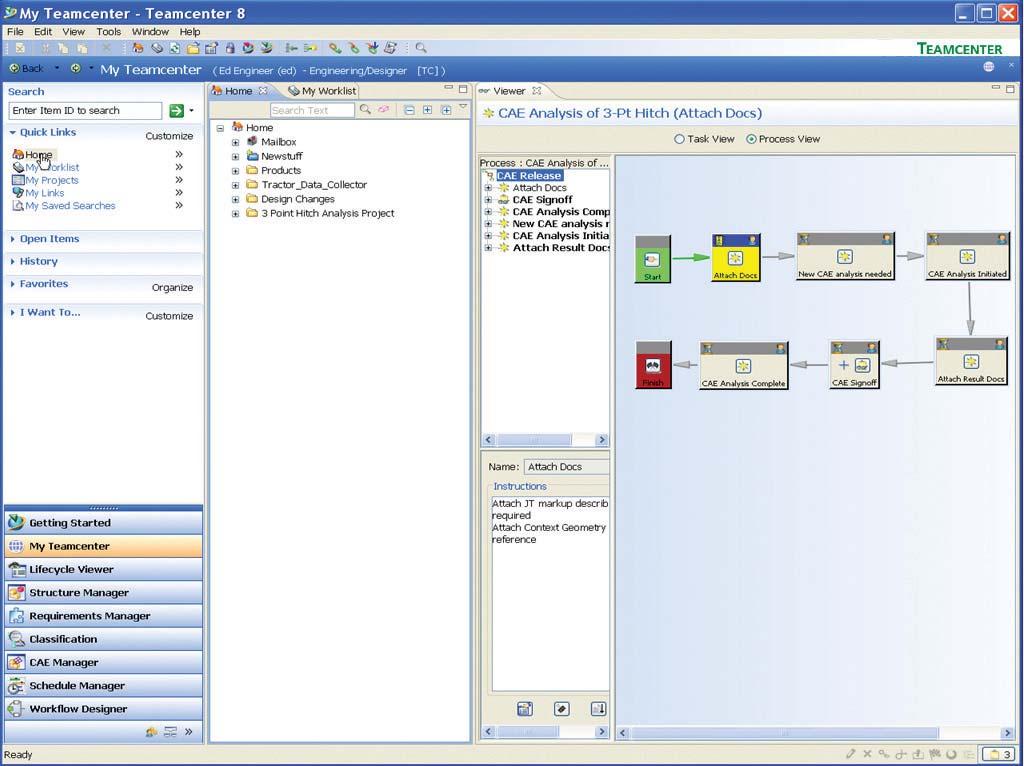Click the process tree horizontal scrollbar
This screenshot has width=1024, height=766.
[x=545, y=439]
